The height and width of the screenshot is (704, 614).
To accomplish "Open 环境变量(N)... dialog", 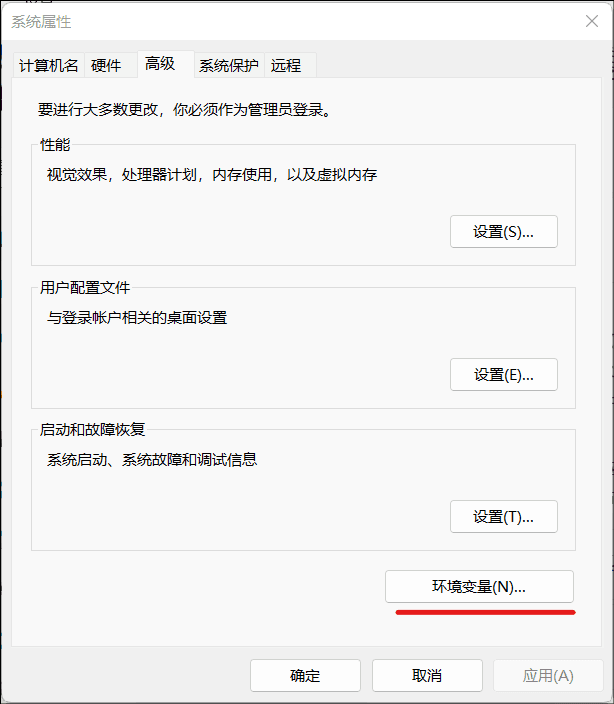I will (479, 586).
